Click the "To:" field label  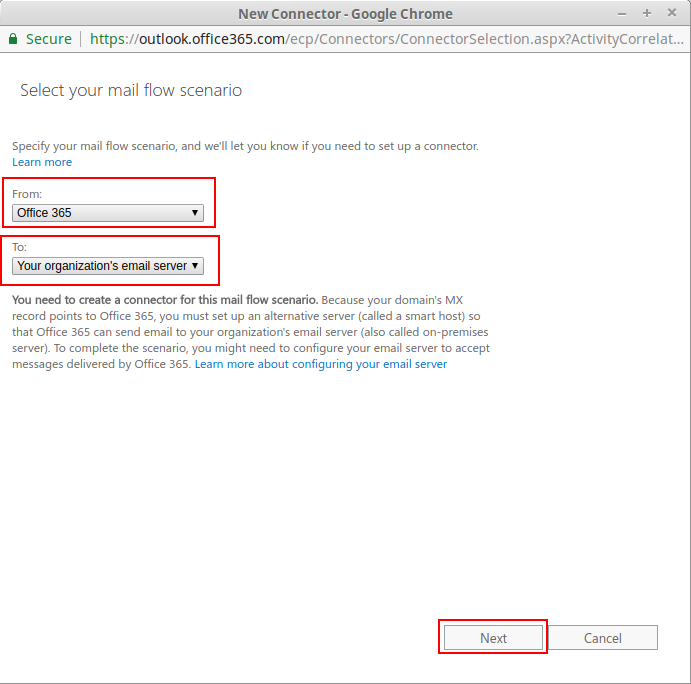[x=20, y=247]
